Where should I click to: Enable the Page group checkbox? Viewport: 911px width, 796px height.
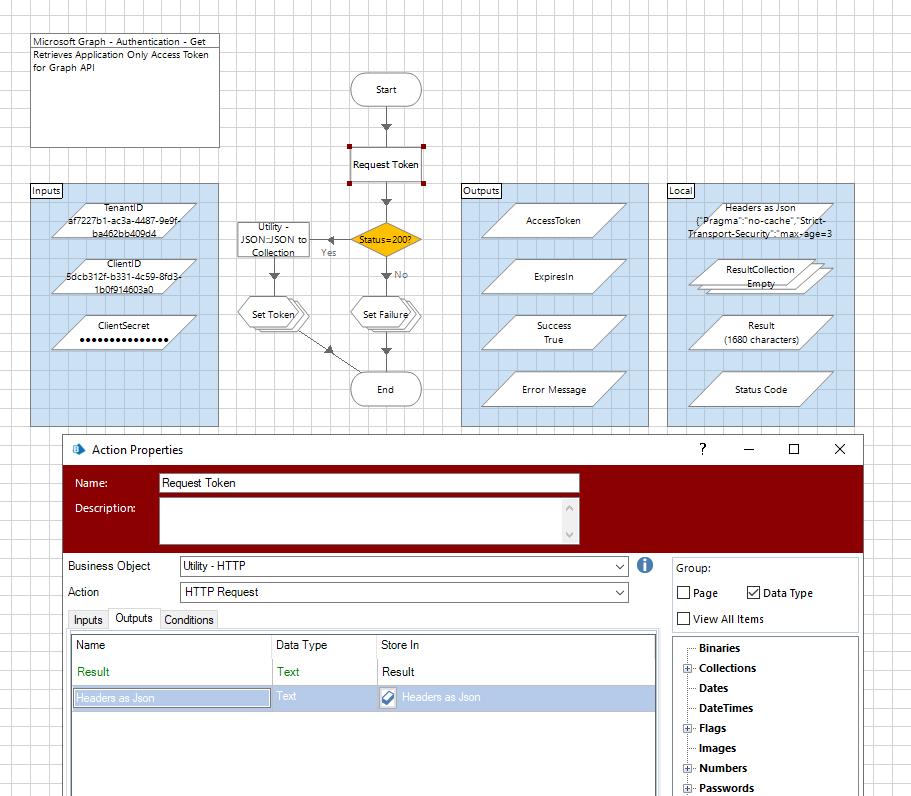tap(684, 593)
